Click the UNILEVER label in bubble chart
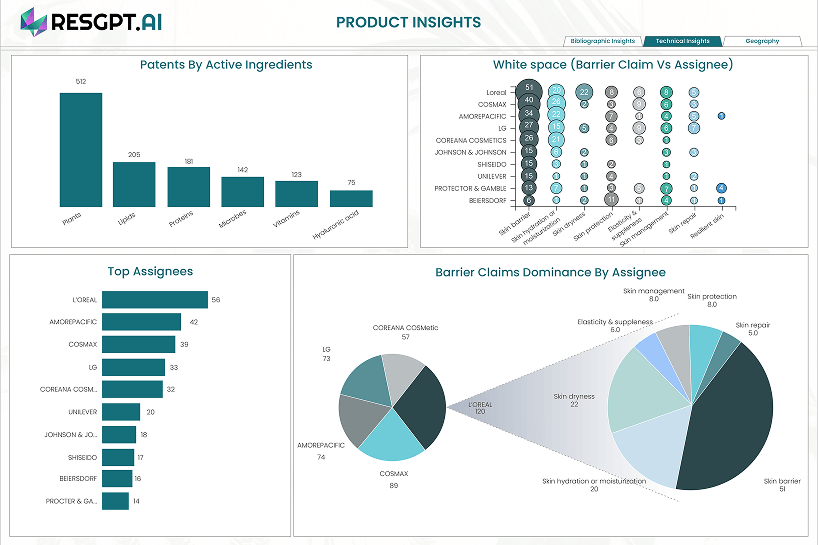The image size is (818, 545). pyautogui.click(x=492, y=176)
